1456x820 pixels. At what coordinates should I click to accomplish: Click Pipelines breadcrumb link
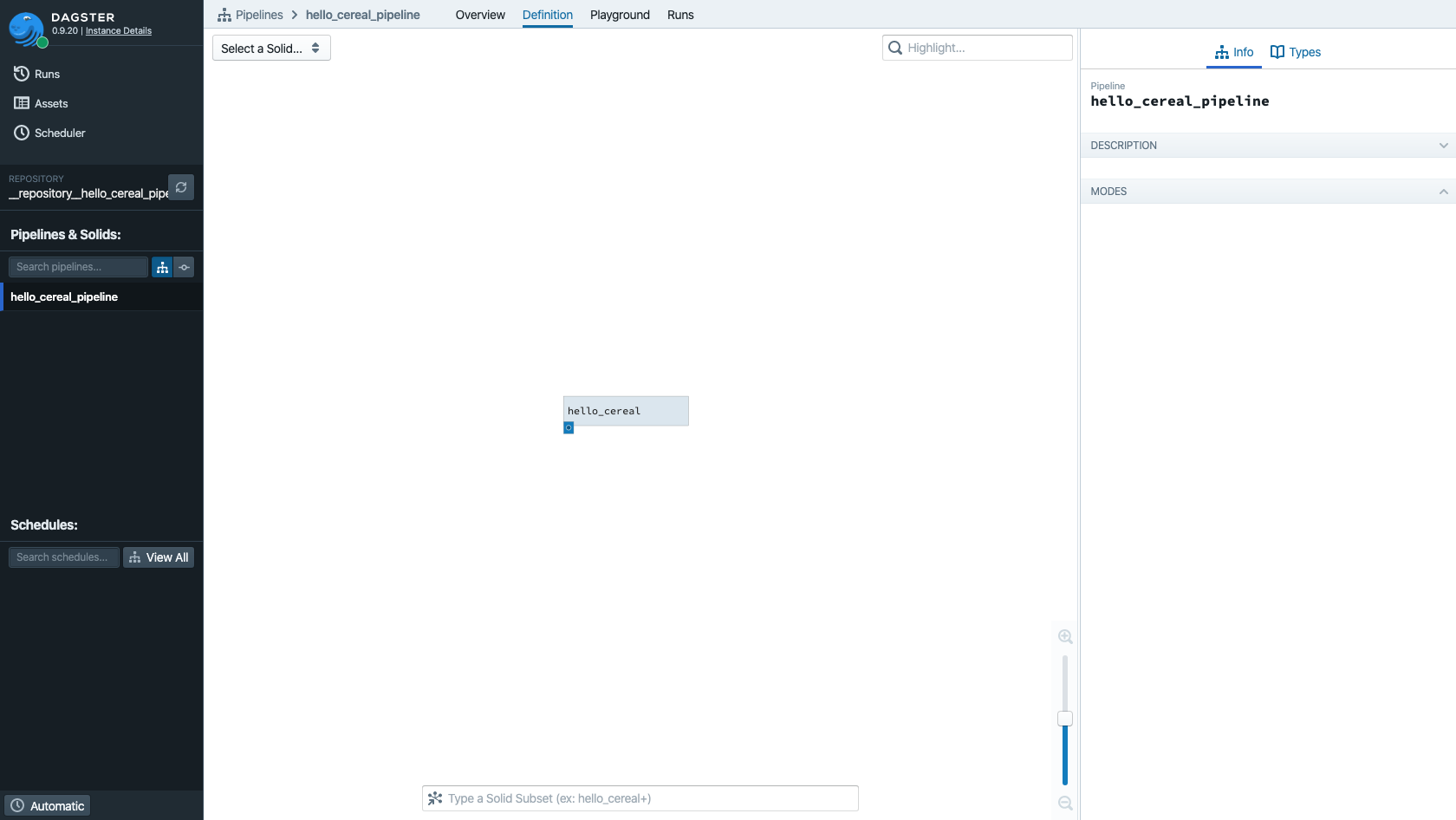click(259, 15)
